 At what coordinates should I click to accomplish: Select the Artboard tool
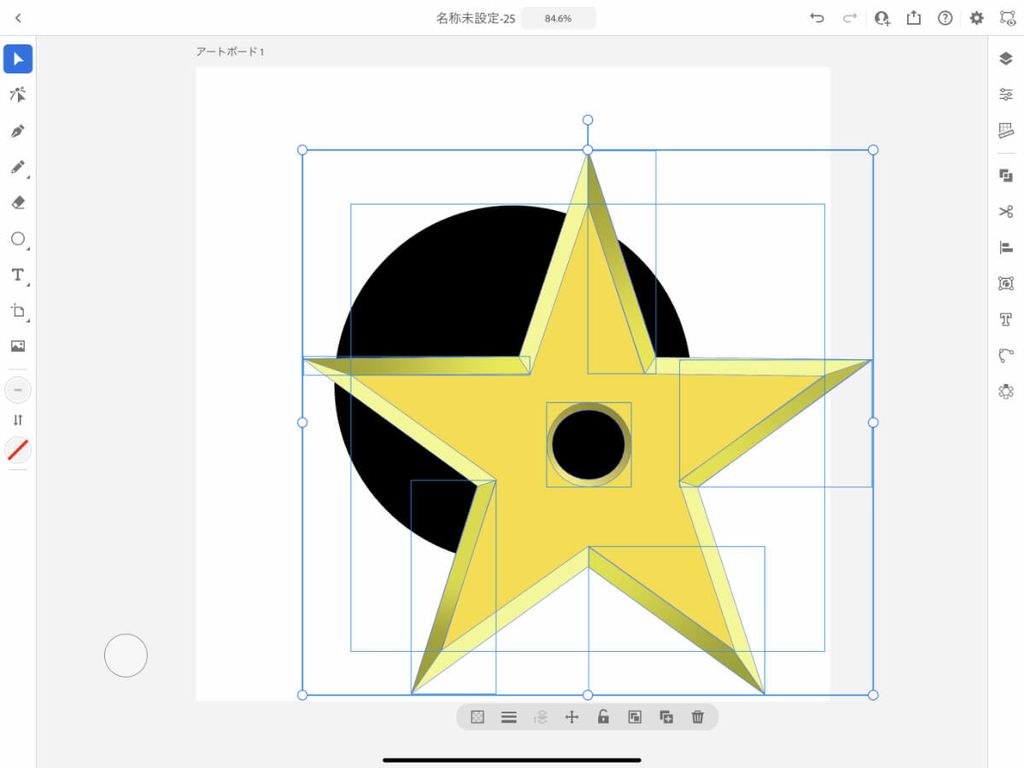[18, 311]
